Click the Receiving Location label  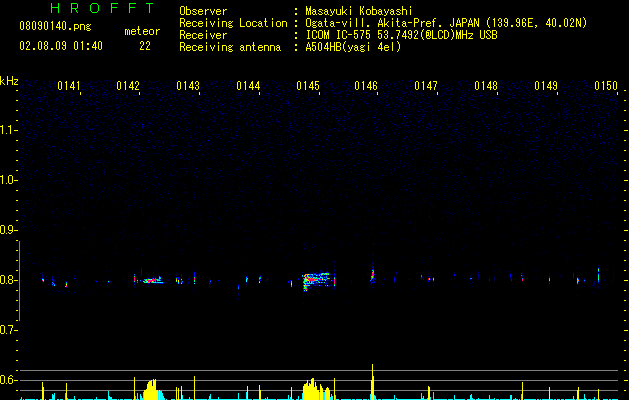pos(233,23)
